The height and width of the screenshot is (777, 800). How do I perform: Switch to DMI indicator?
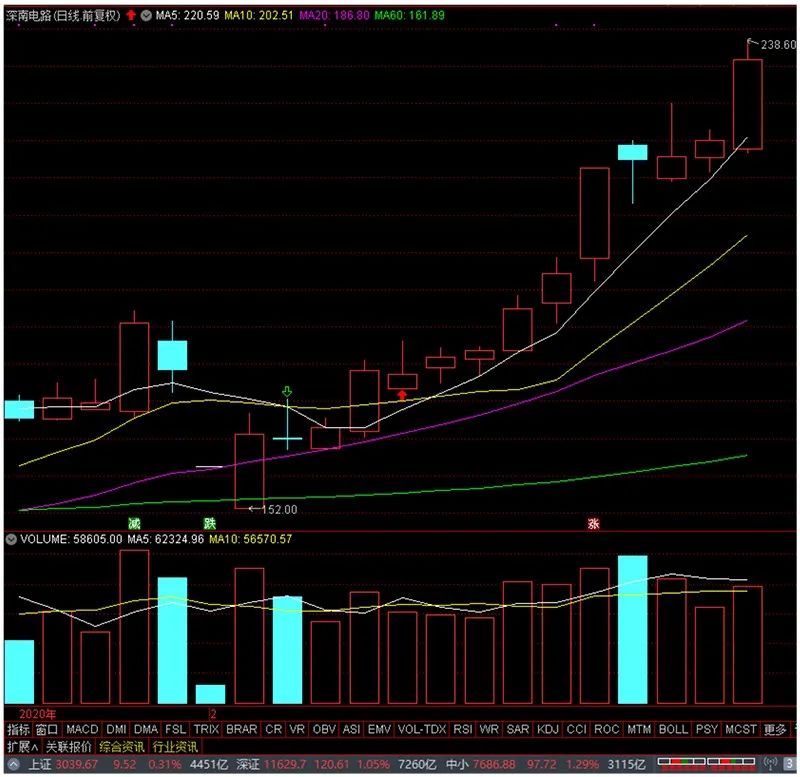click(116, 730)
